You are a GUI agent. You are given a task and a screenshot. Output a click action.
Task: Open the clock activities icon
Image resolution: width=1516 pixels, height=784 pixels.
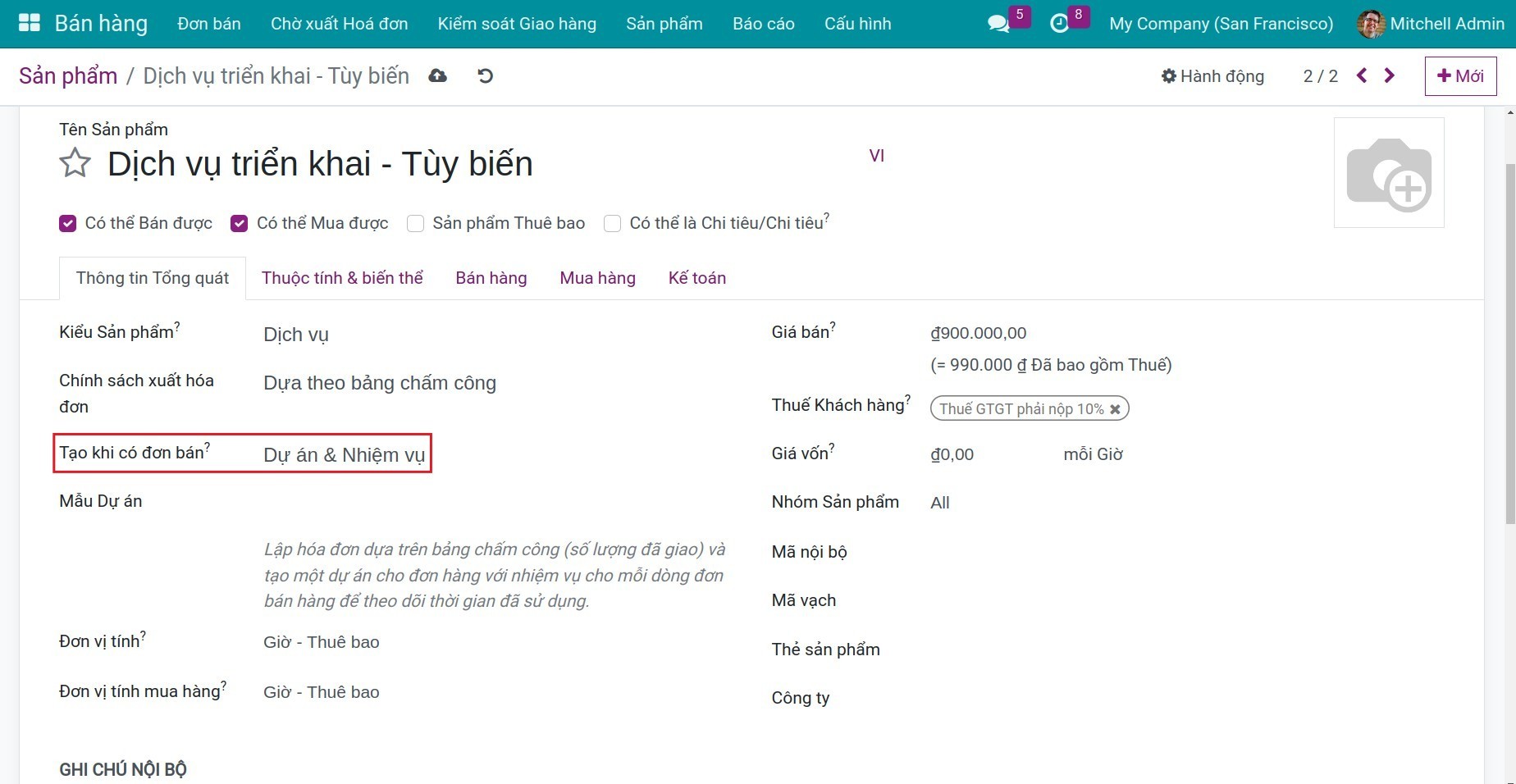tap(1059, 24)
